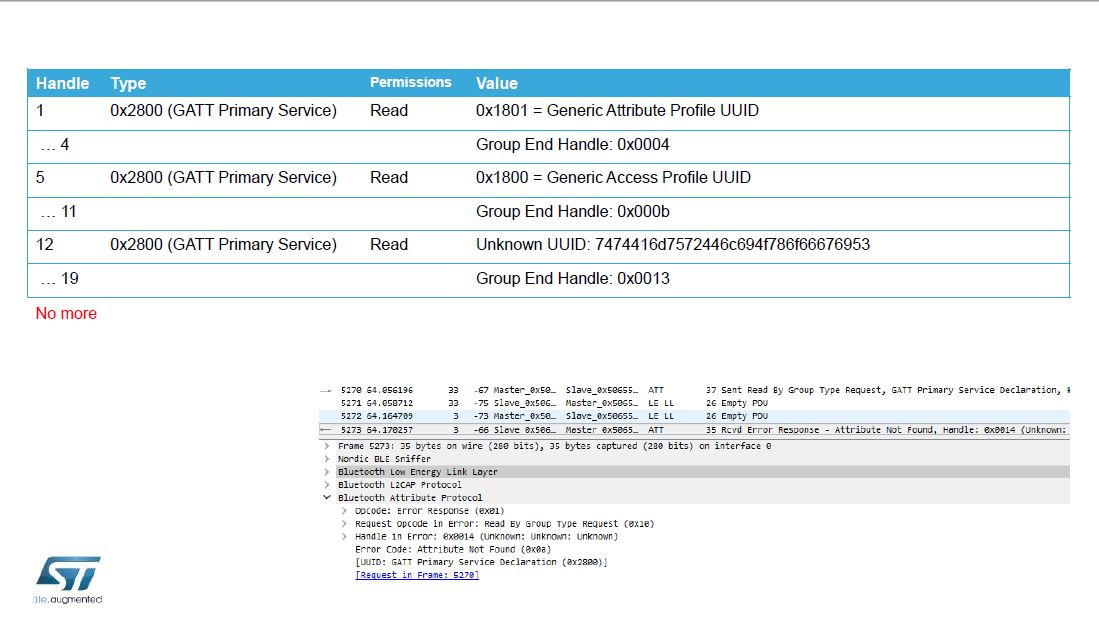Viewport: 1099px width, 620px height.
Task: Click handle 1 cell in table
Action: pyautogui.click(x=40, y=111)
